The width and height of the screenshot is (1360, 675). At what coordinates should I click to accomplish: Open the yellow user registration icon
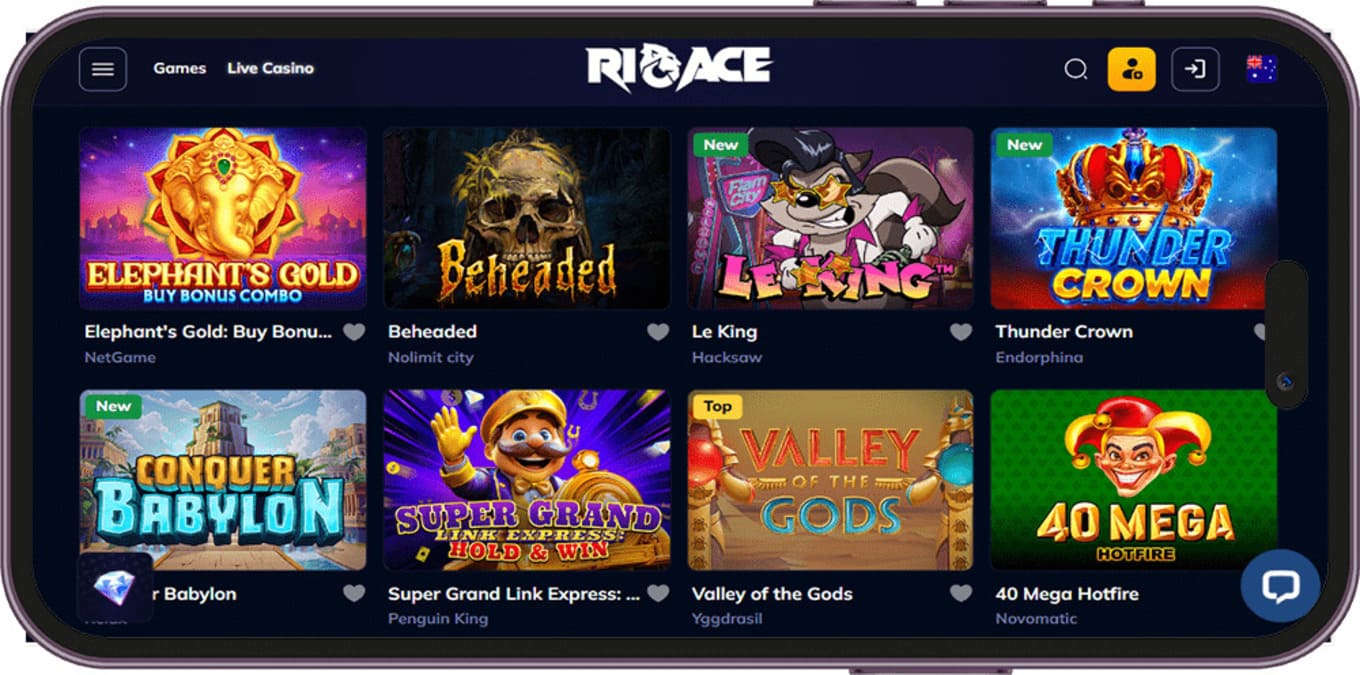[1132, 69]
